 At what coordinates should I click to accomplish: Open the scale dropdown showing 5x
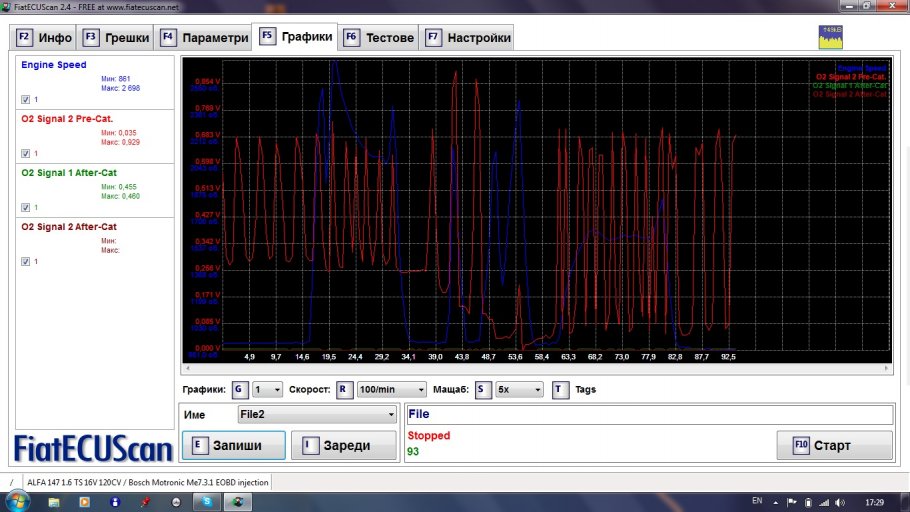[x=519, y=389]
